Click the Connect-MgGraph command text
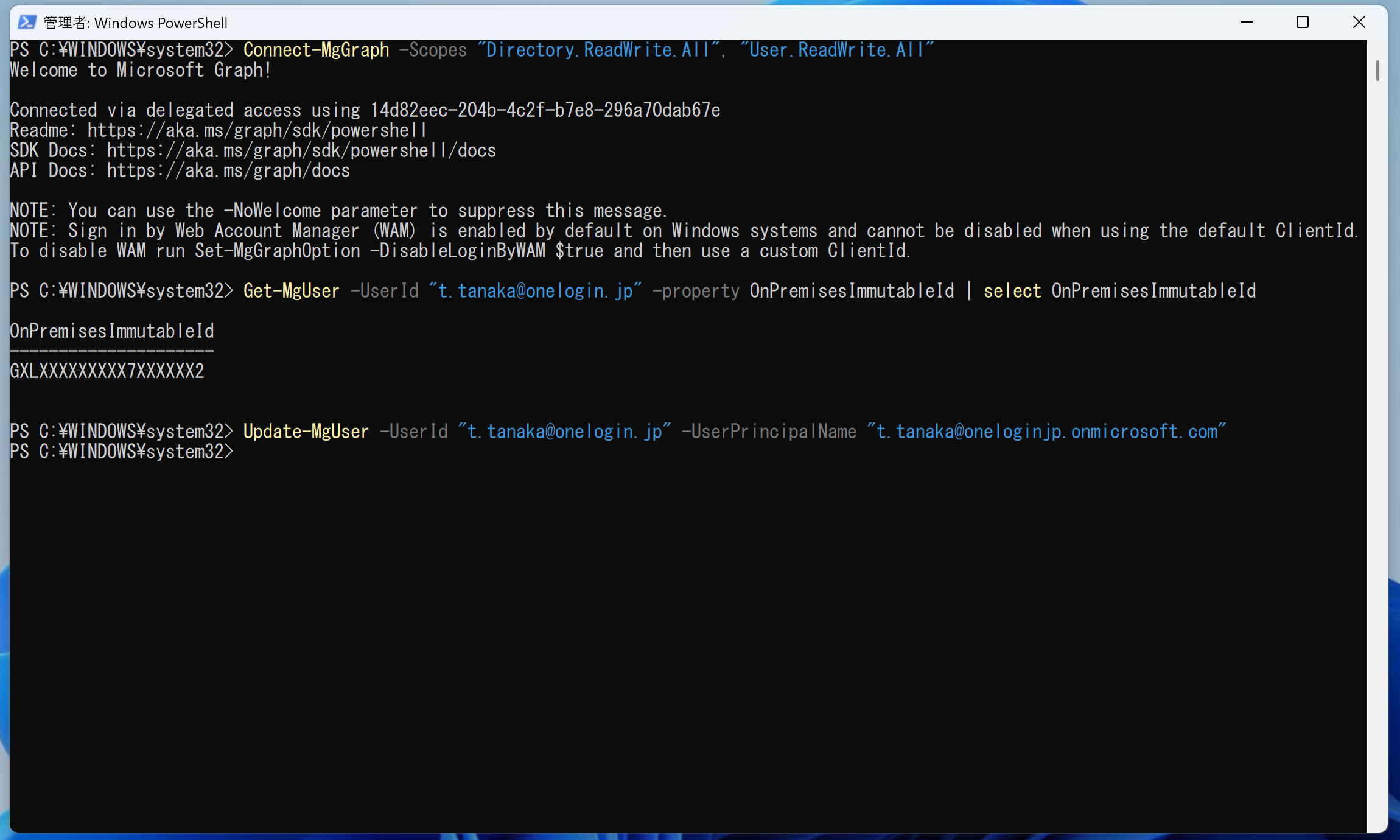The image size is (1400, 840). coord(317,50)
